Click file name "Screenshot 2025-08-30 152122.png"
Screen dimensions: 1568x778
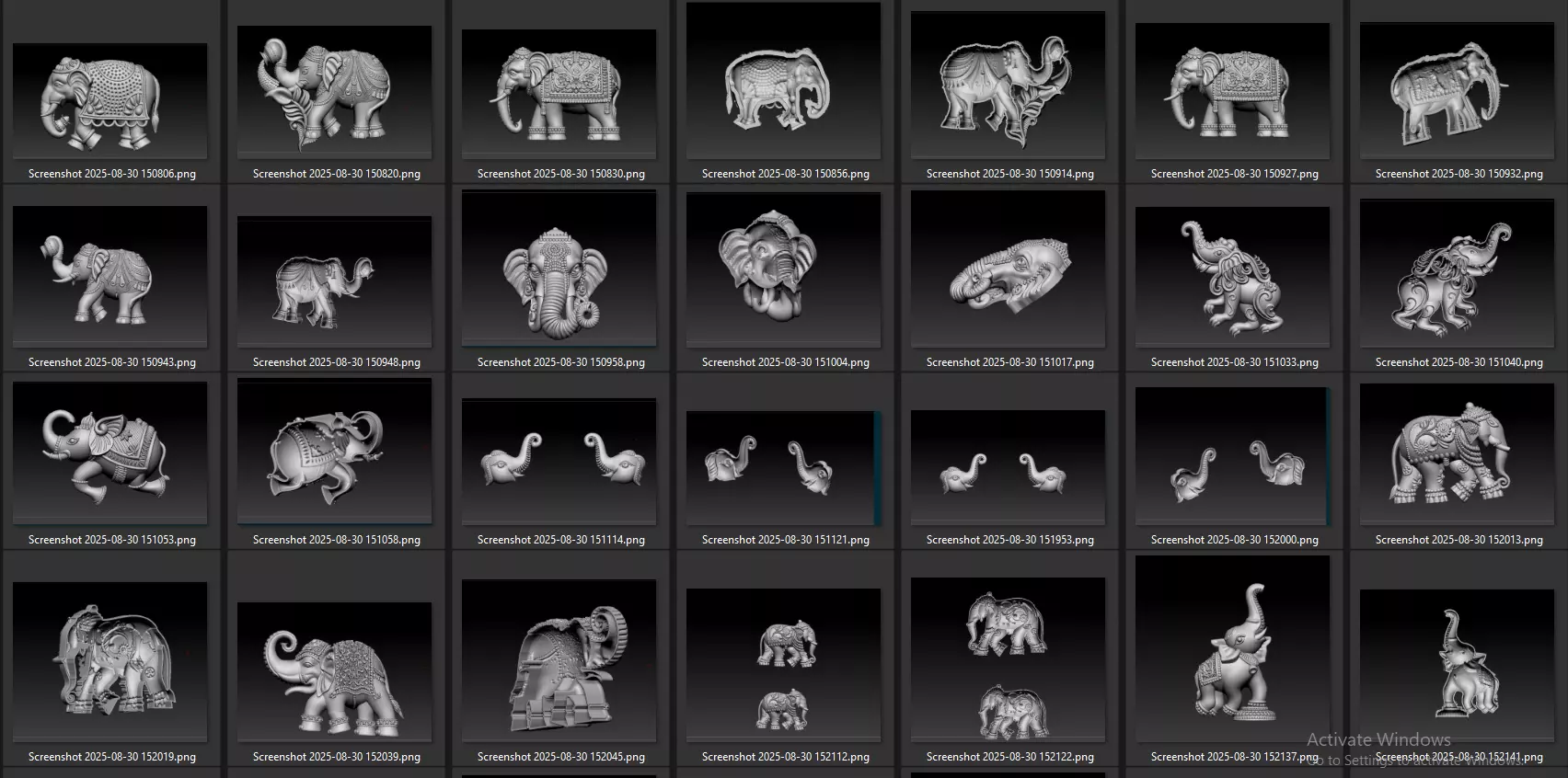(x=1010, y=757)
